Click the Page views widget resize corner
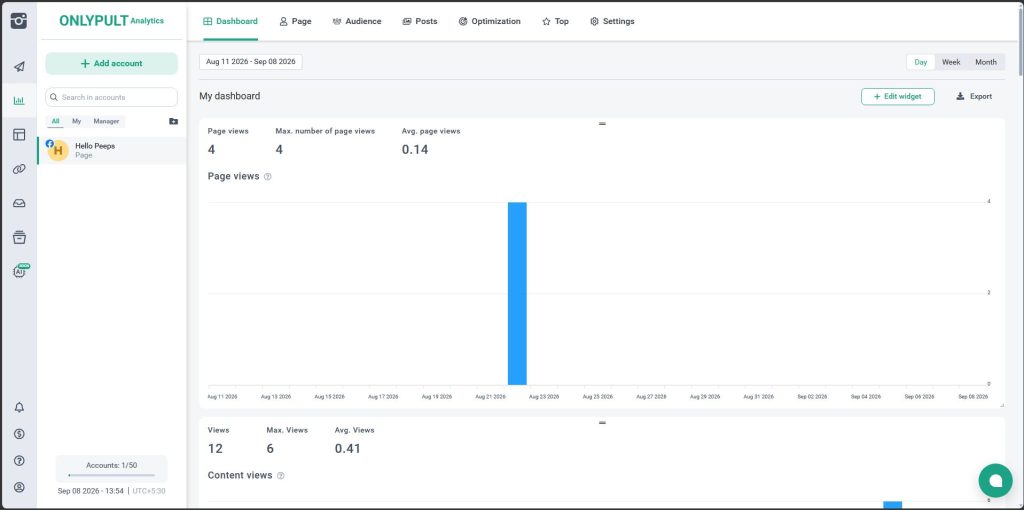Screen dimensions: 1024x510 [1002, 406]
